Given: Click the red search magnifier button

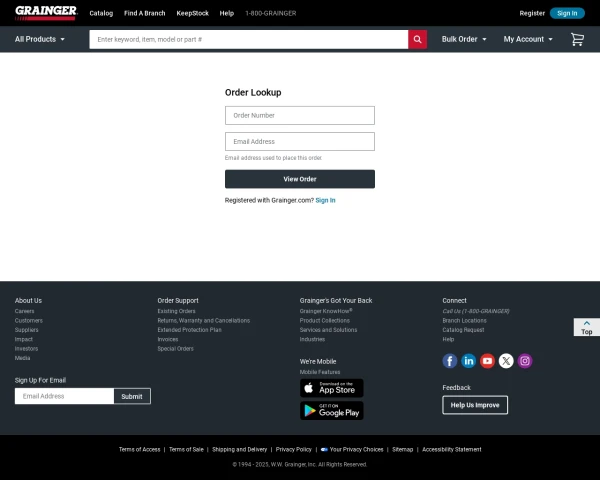Looking at the screenshot, I should pos(417,39).
